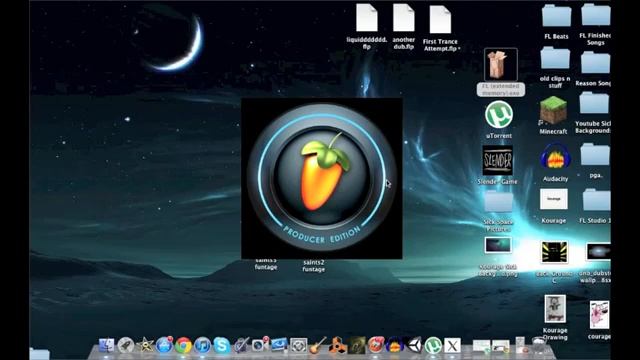The image size is (640, 360).
Task: Select the Youtube Sick Backgrounds folder
Action: point(594,103)
